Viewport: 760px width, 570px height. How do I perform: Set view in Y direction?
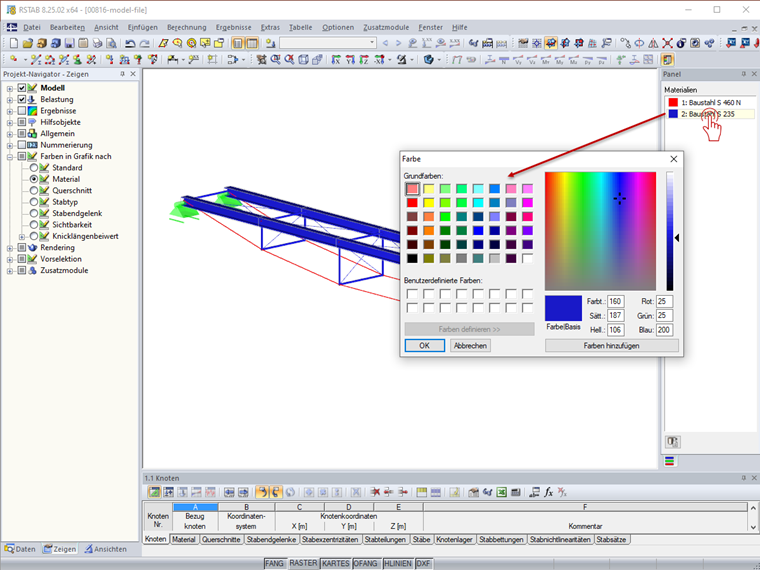point(349,60)
